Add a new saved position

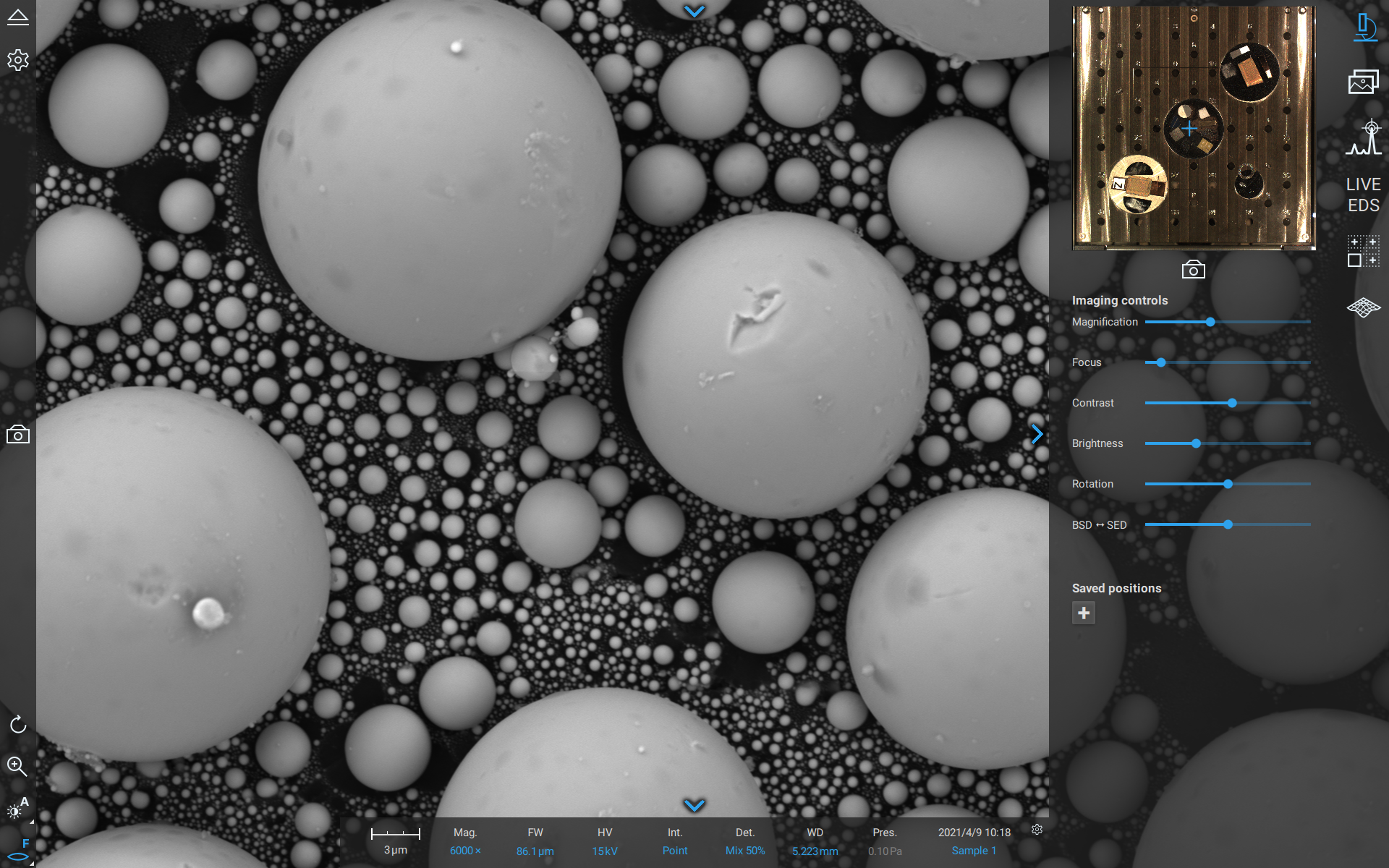pos(1084,613)
